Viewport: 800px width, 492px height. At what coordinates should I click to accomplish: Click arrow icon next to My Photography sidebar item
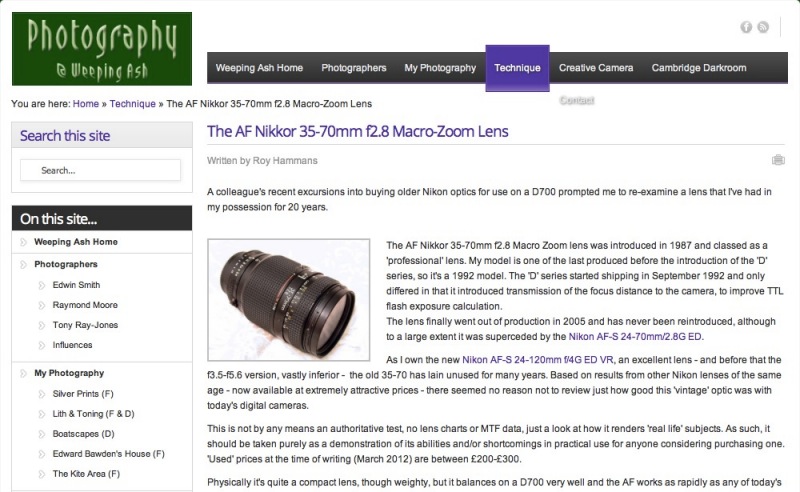click(x=23, y=373)
